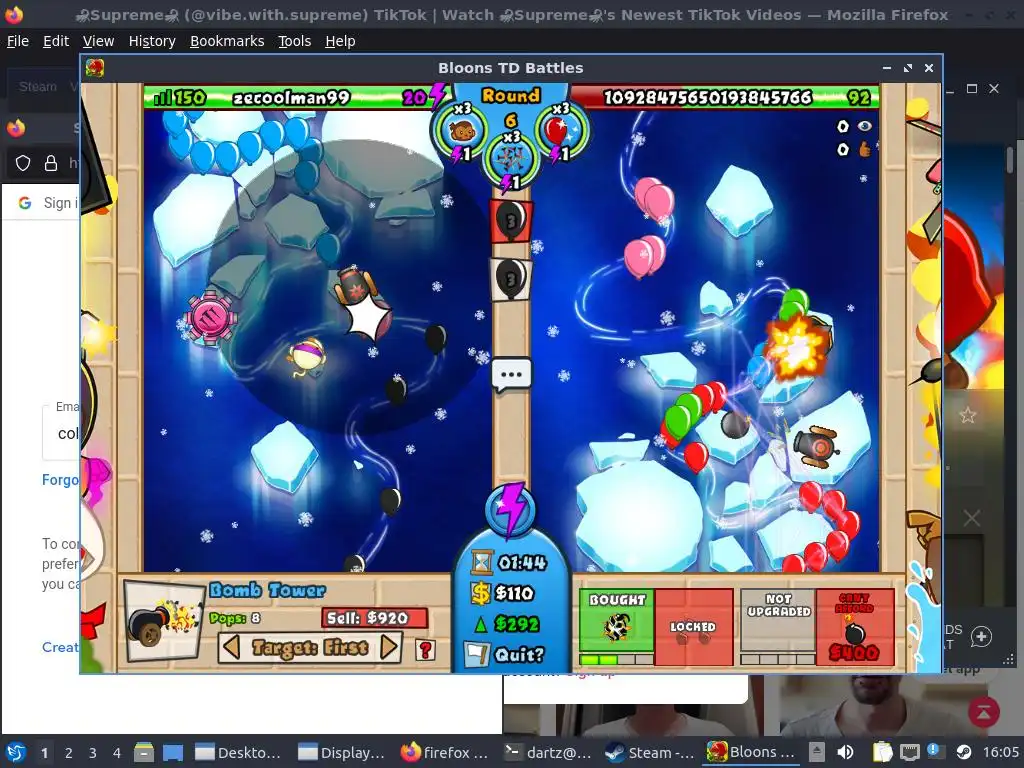Click the application menu icon in taskbar
The height and width of the screenshot is (768, 1024).
click(15, 752)
